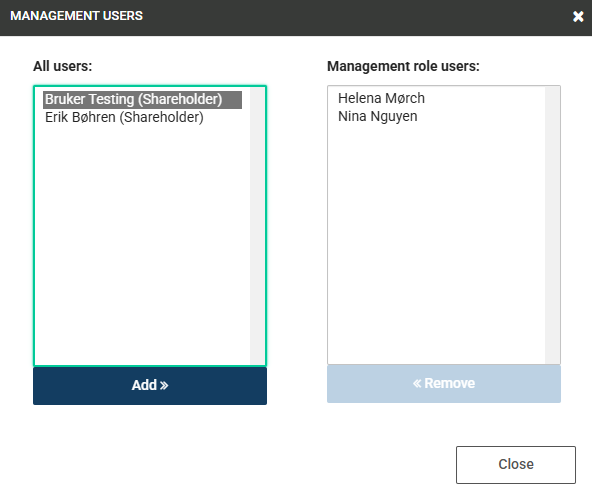Click the Add button text
The image size is (592, 499).
pyautogui.click(x=144, y=385)
